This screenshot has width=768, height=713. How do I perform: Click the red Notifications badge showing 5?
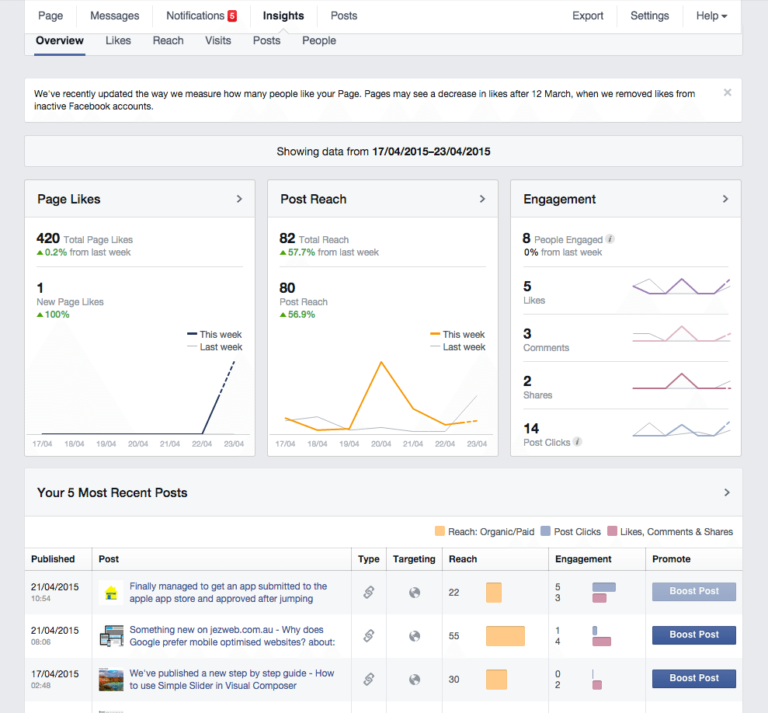pyautogui.click(x=232, y=16)
